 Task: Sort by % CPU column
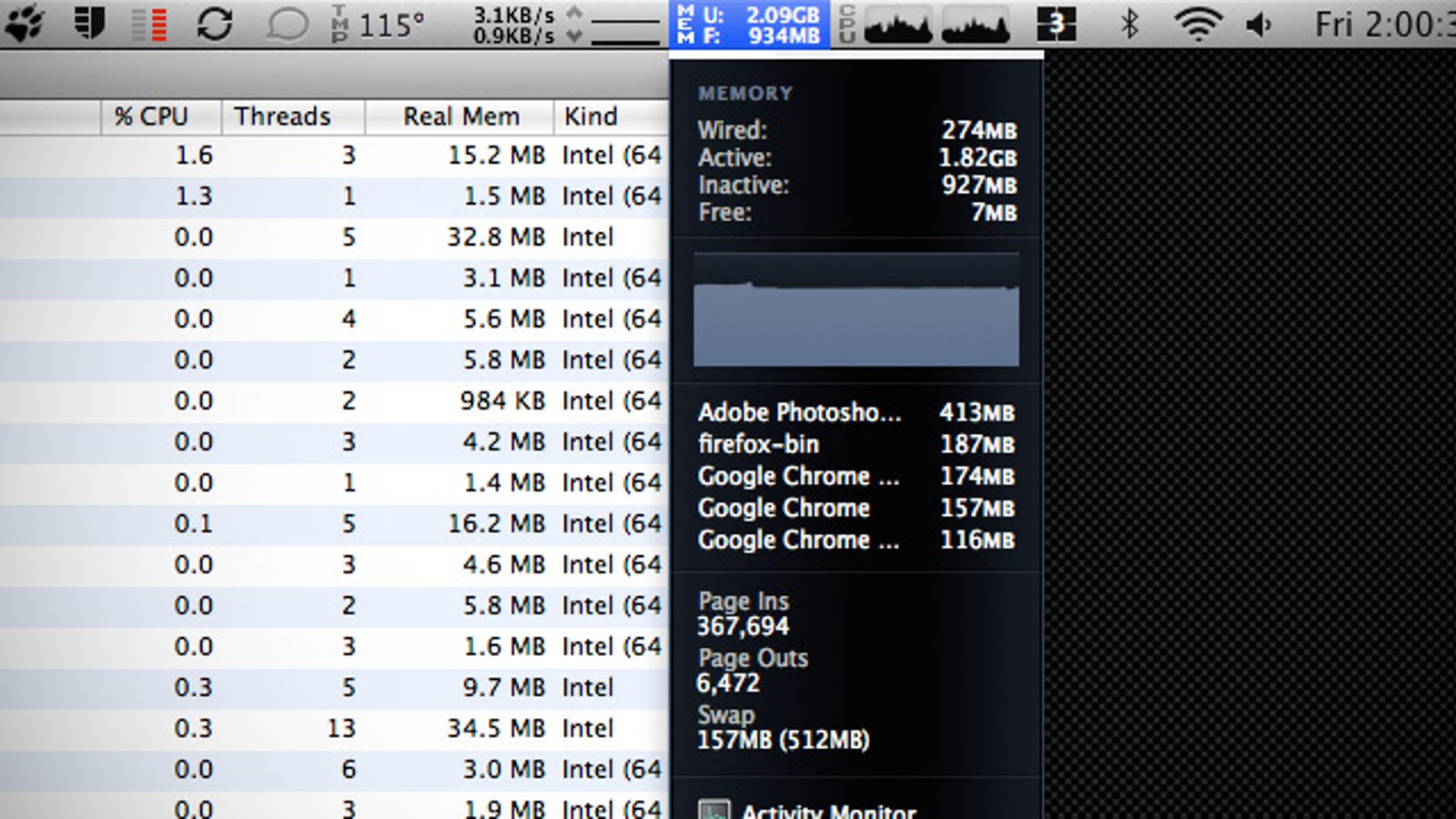161,116
